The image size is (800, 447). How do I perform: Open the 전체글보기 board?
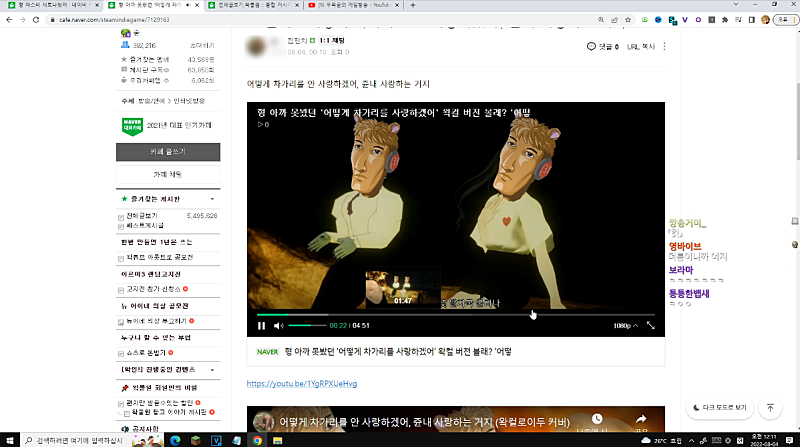(142, 216)
